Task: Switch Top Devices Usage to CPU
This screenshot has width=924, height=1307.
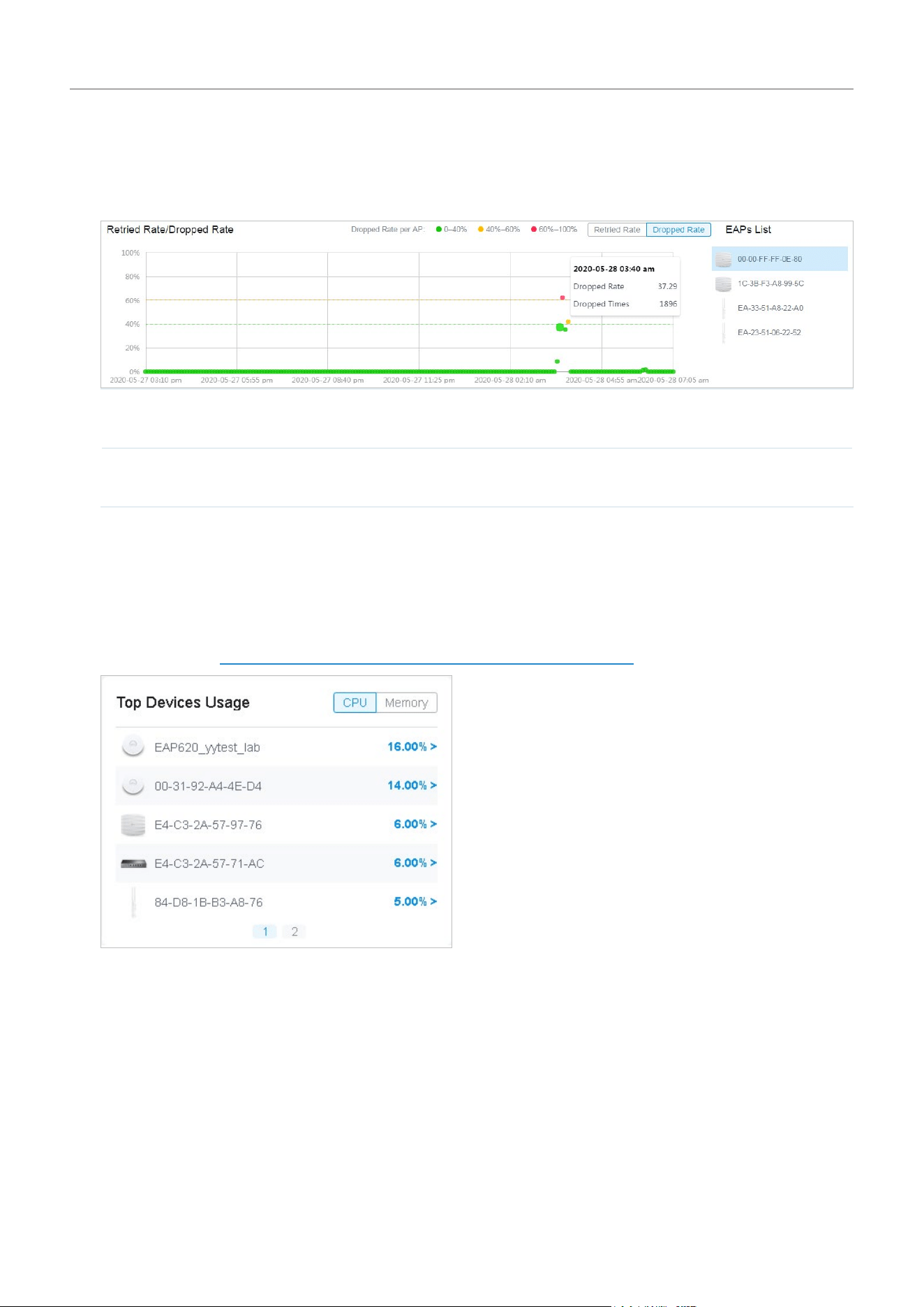Action: tap(355, 702)
